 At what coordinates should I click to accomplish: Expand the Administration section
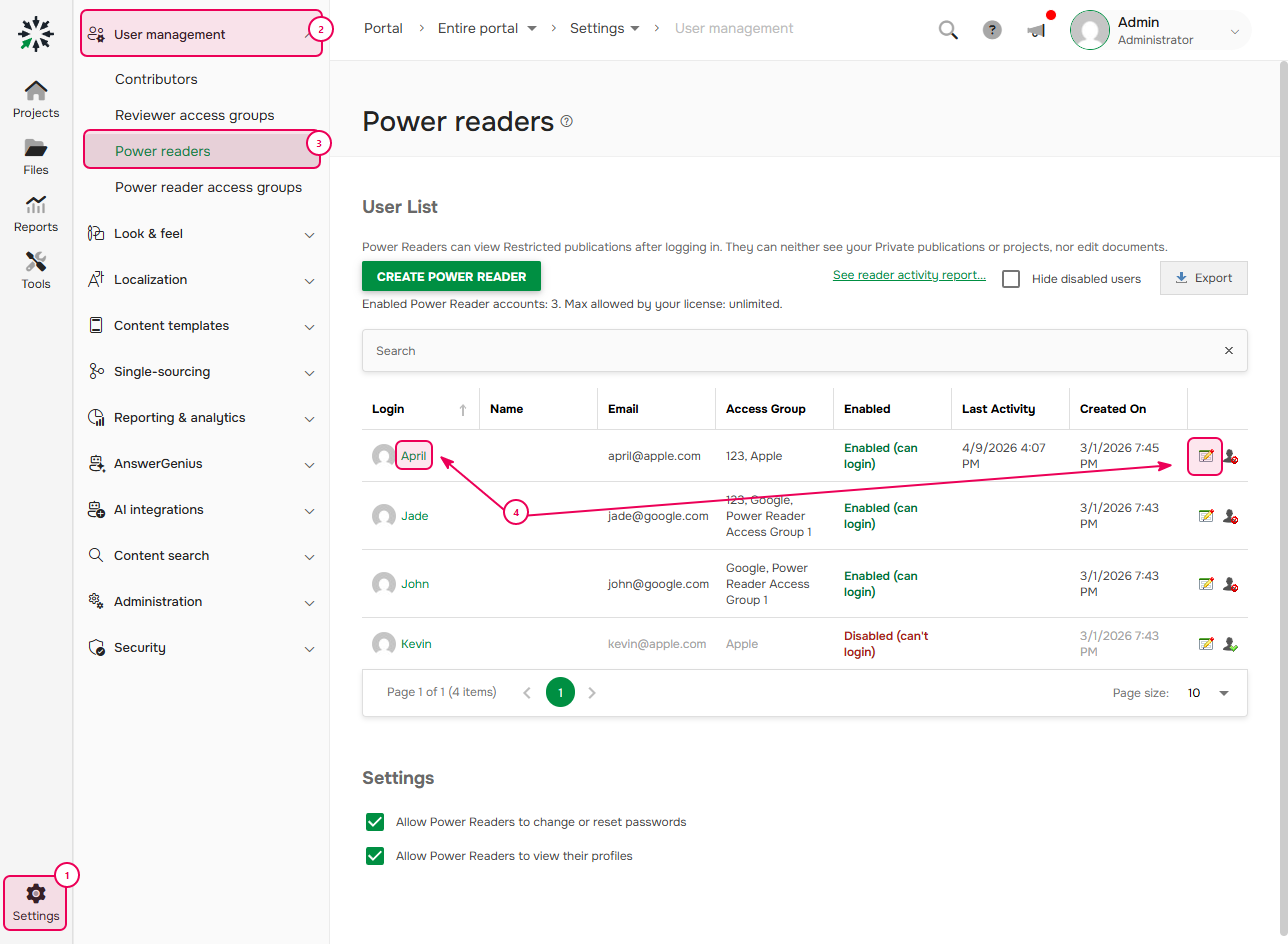coord(202,602)
